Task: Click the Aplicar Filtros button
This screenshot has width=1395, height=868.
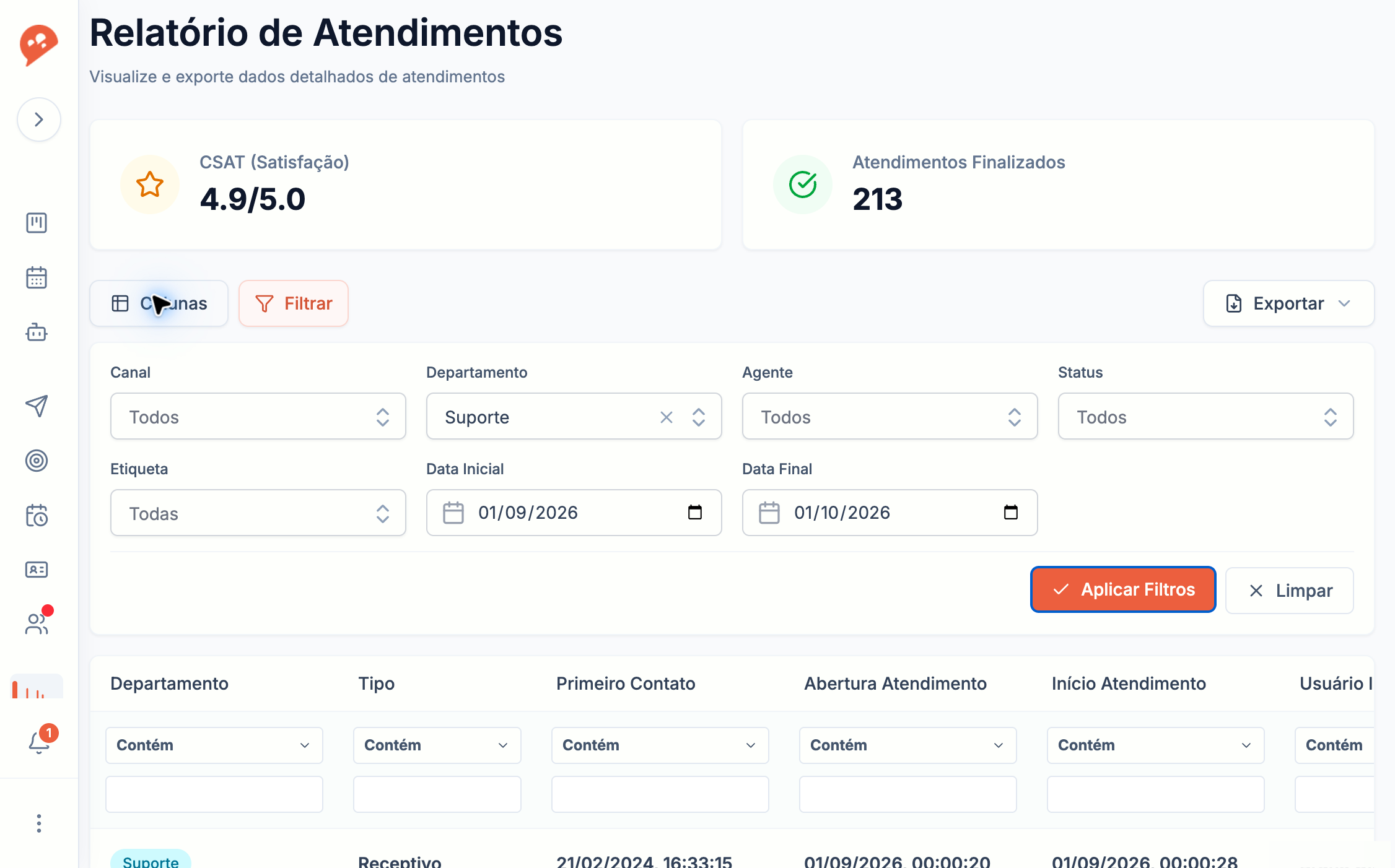Action: click(1123, 589)
